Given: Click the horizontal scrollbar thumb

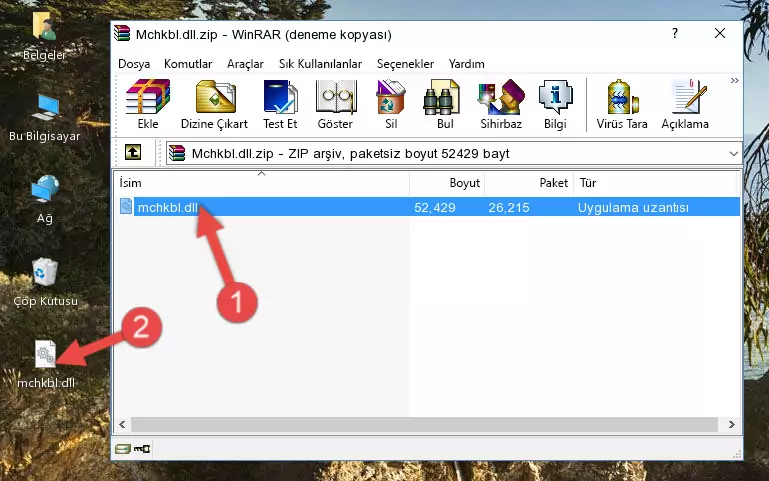Looking at the screenshot, I should 424,424.
